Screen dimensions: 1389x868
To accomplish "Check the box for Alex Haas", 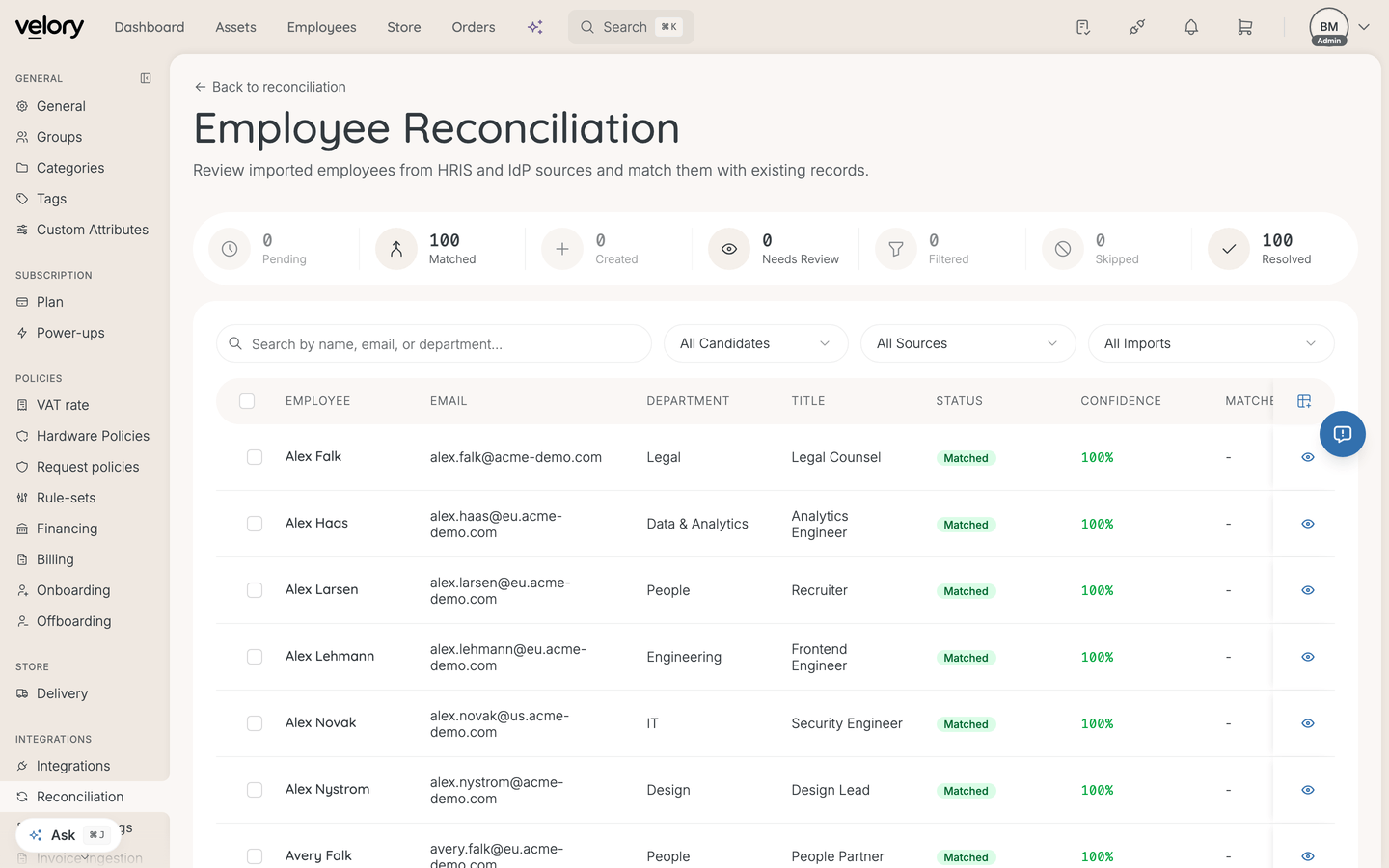I will coord(255,524).
